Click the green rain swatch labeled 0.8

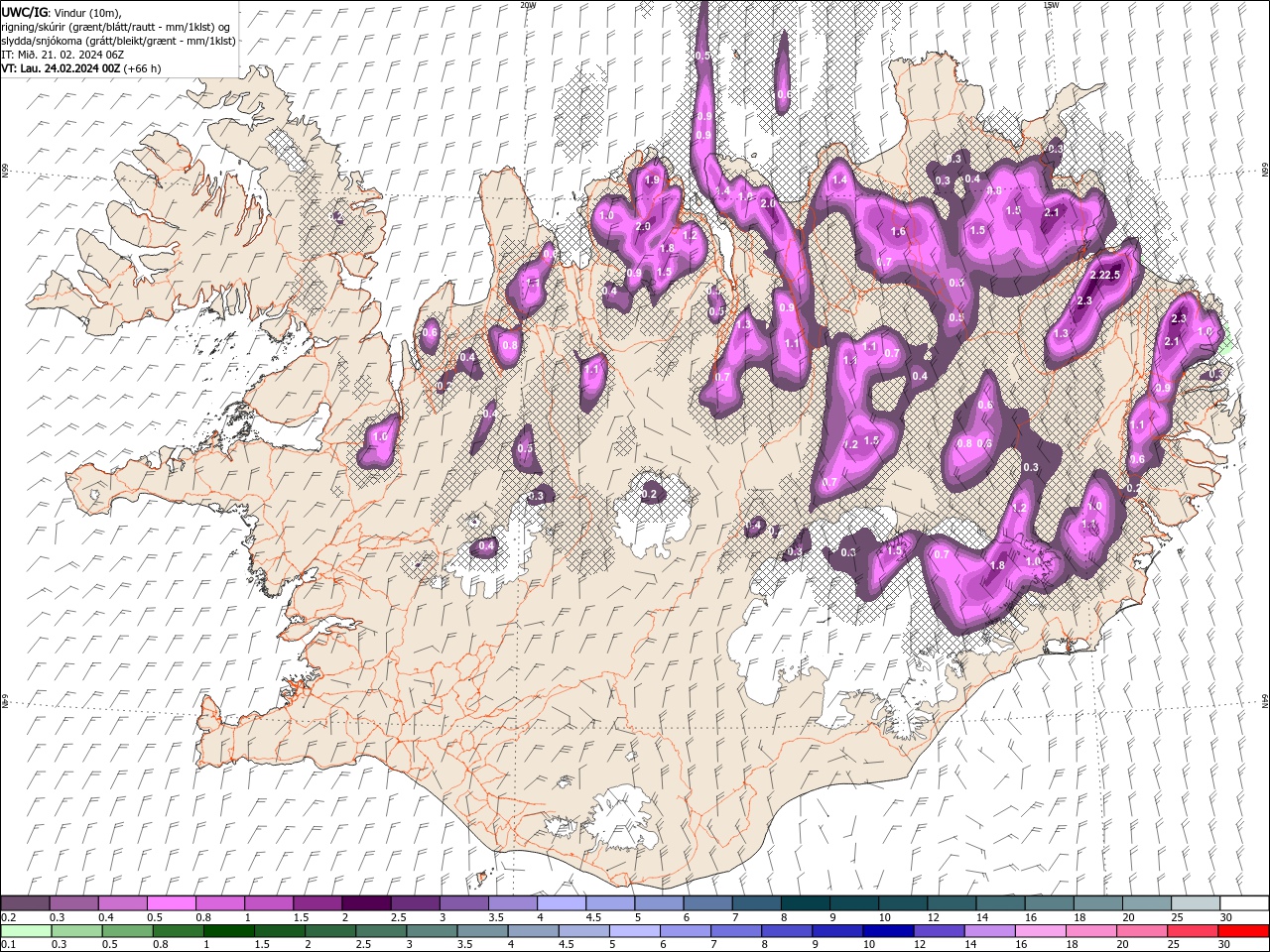178,931
